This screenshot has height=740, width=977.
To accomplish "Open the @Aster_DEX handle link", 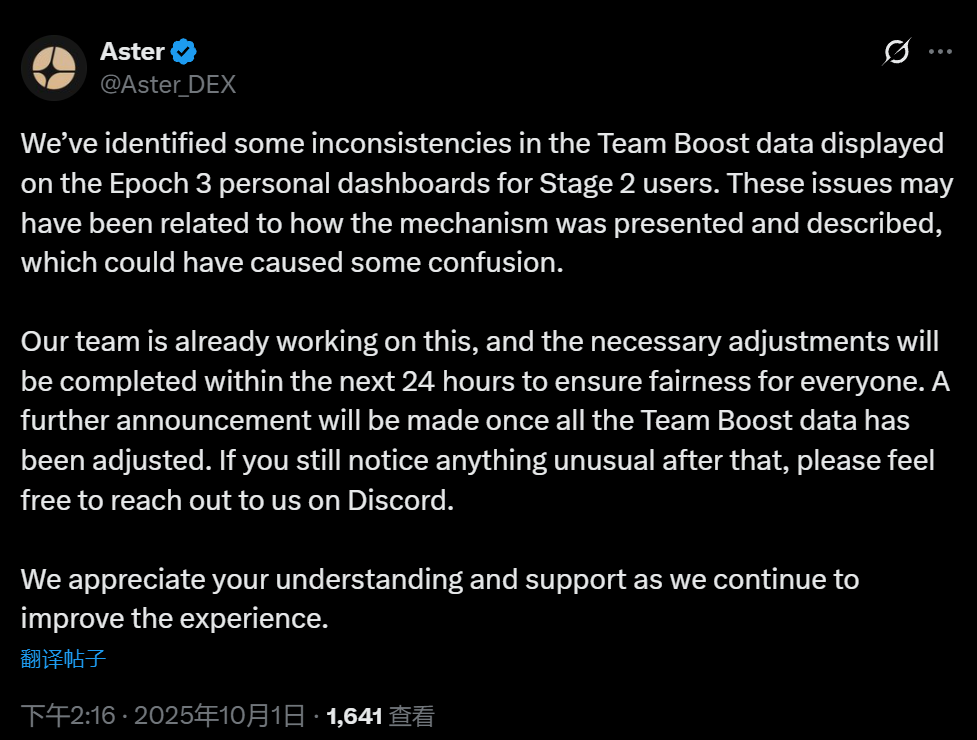I will point(168,84).
